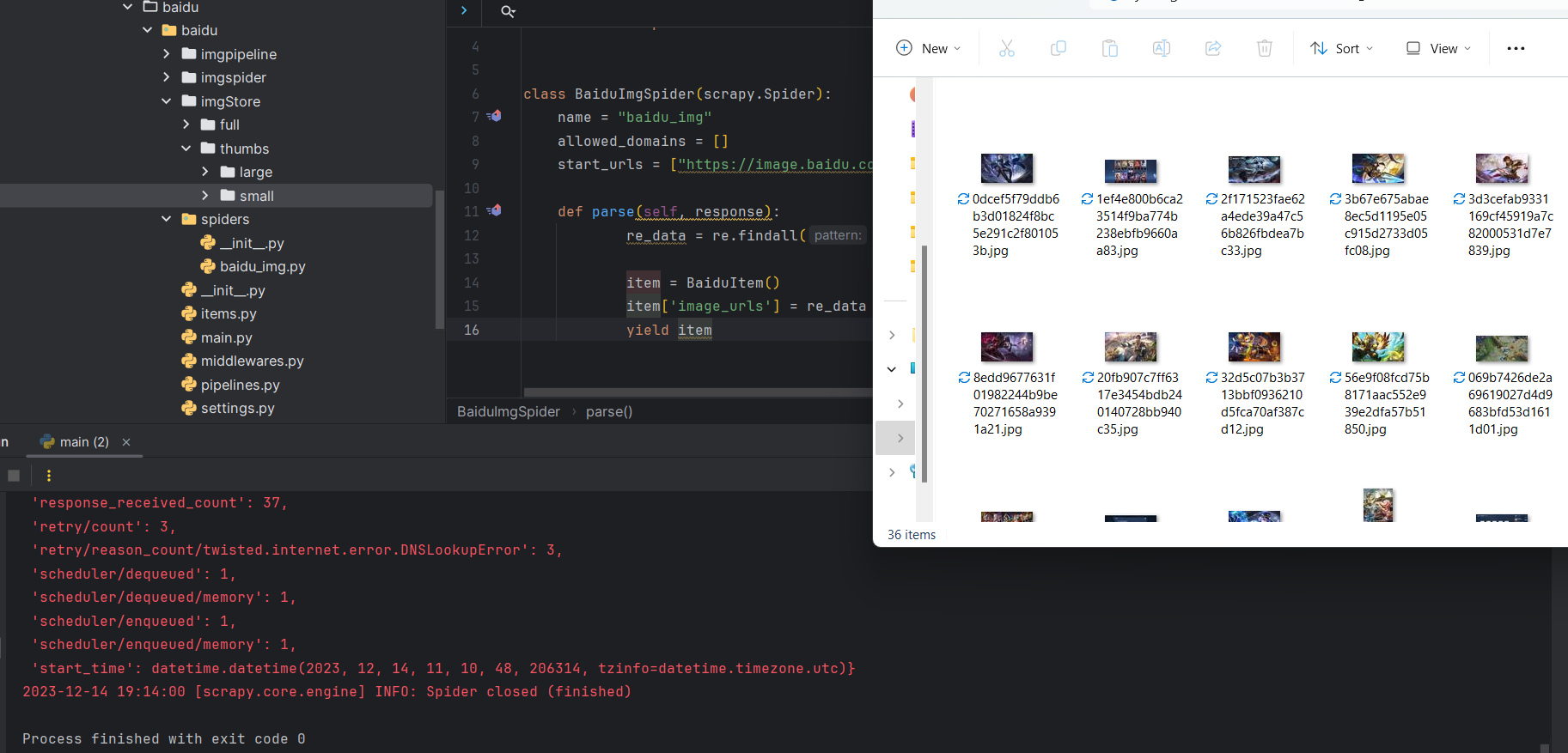This screenshot has width=1568, height=753.
Task: Select the thumbs folder in project tree
Action: 245,149
